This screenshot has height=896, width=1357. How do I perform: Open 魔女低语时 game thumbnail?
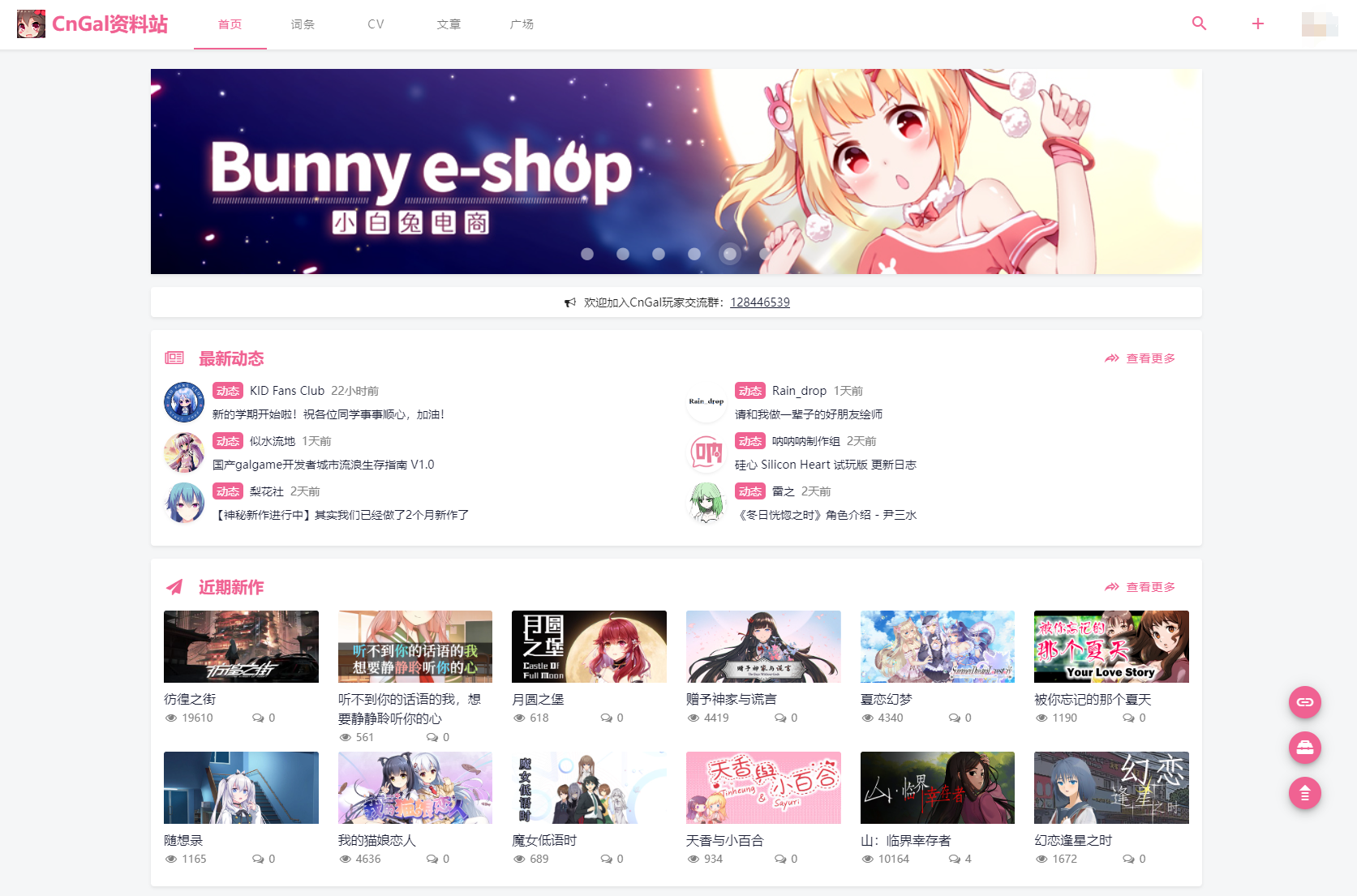pyautogui.click(x=589, y=787)
